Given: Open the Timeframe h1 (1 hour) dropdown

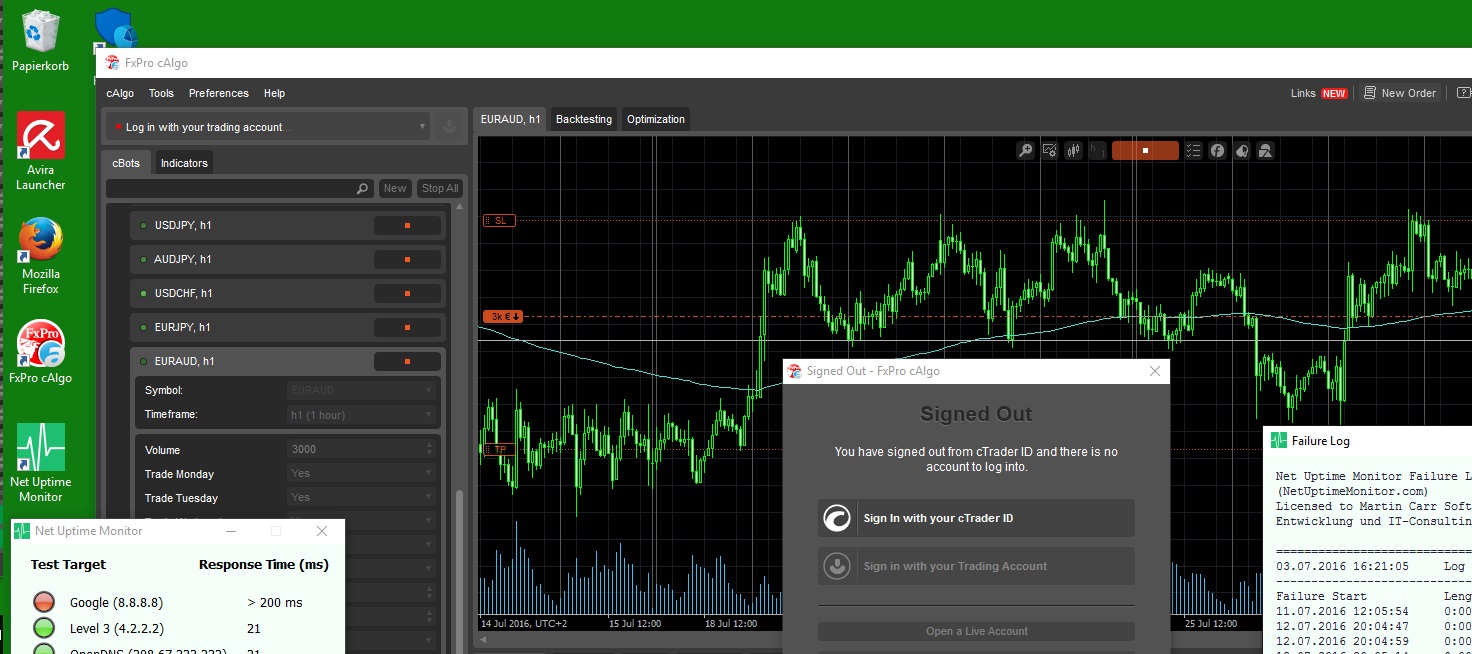Looking at the screenshot, I should click(x=362, y=414).
